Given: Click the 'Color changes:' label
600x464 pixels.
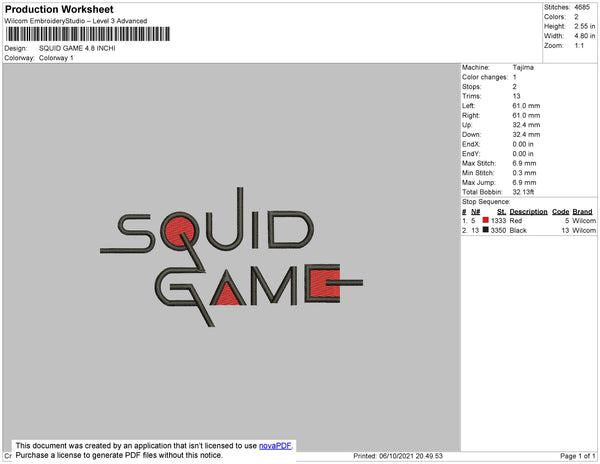Looking at the screenshot, I should pyautogui.click(x=485, y=77).
